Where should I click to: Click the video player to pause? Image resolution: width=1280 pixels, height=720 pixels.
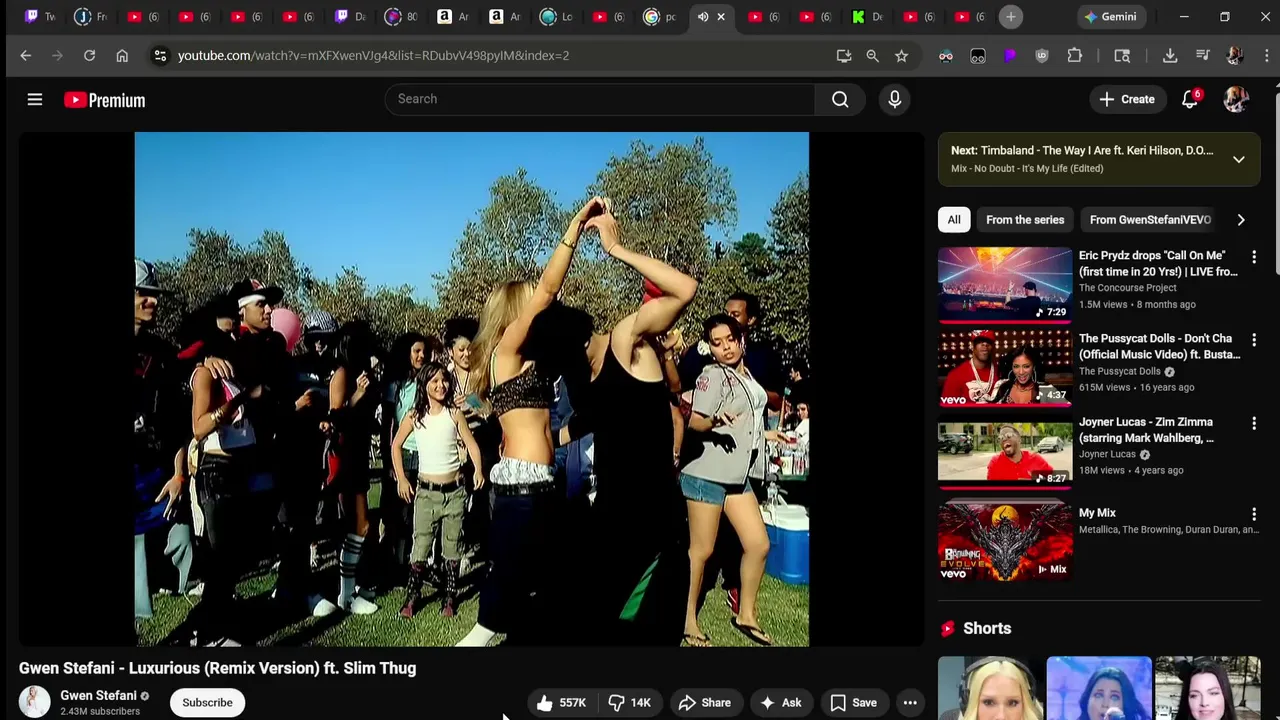[472, 389]
